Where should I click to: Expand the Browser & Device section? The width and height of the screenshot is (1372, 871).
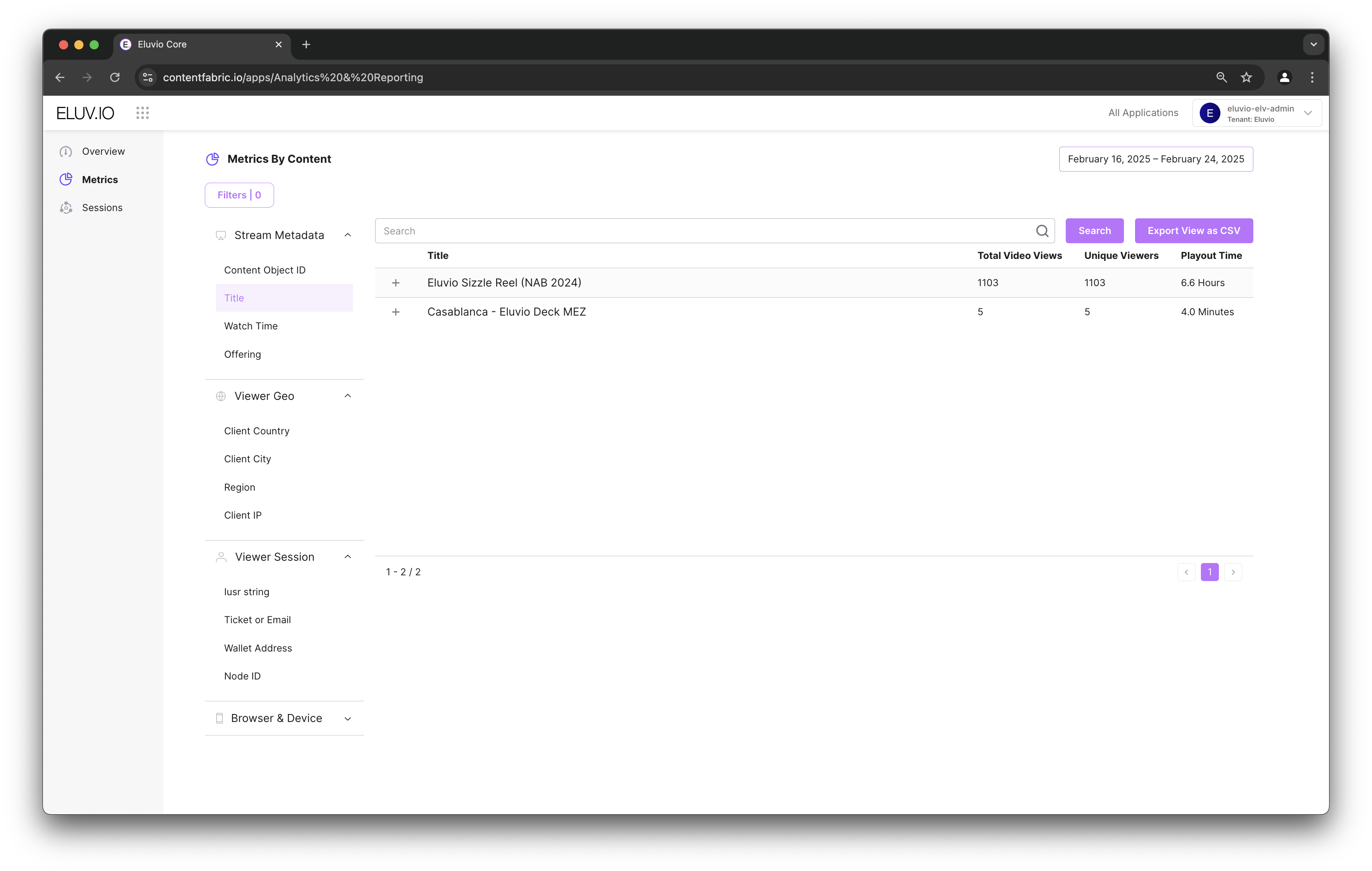[348, 718]
